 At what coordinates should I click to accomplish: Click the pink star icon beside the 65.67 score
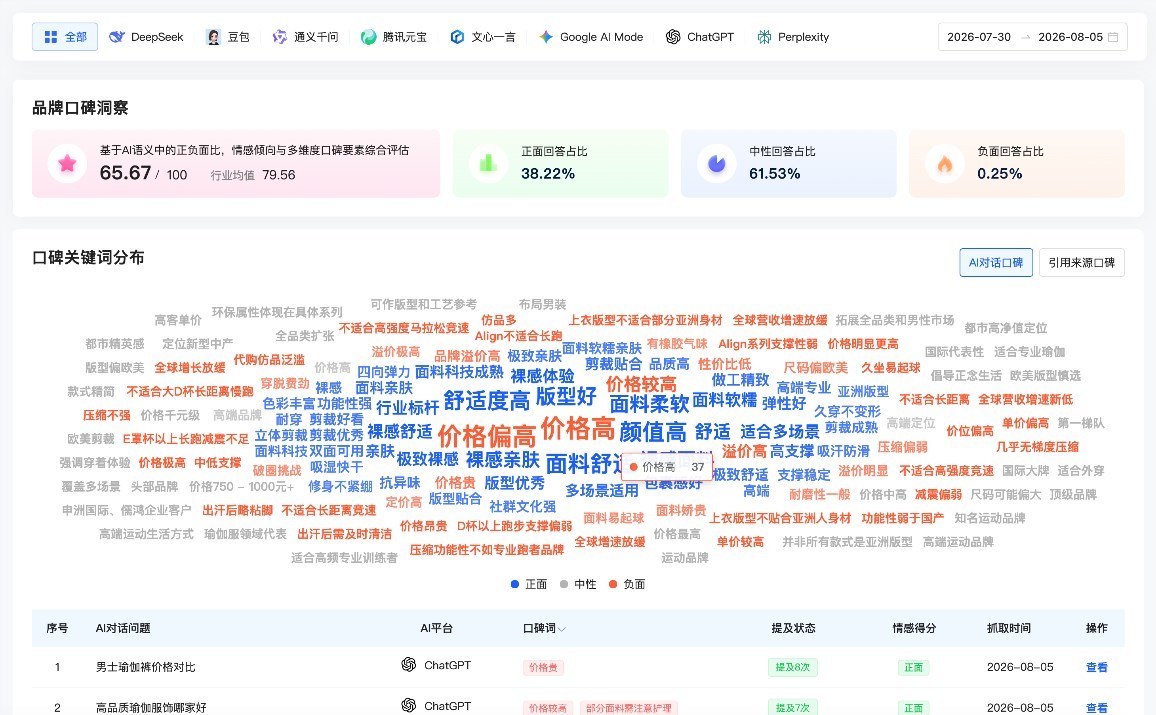(67, 163)
